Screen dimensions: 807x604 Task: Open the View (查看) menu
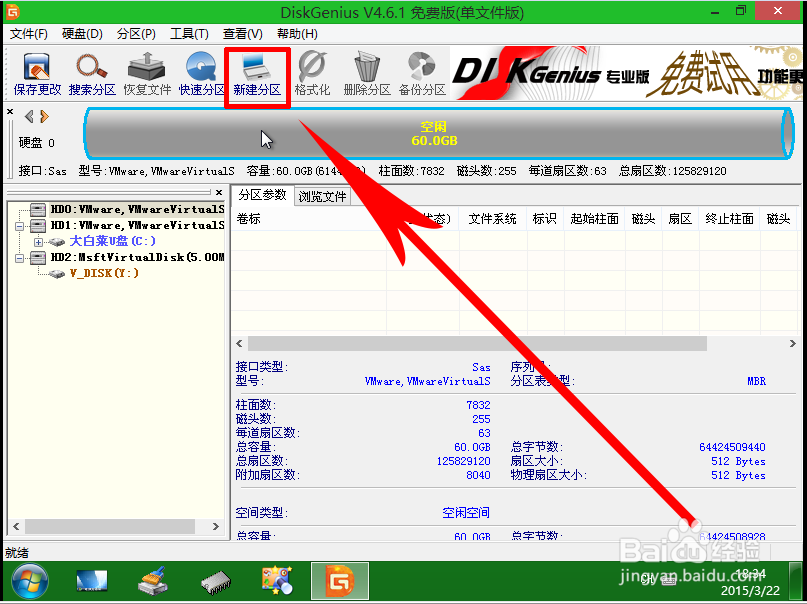click(242, 34)
